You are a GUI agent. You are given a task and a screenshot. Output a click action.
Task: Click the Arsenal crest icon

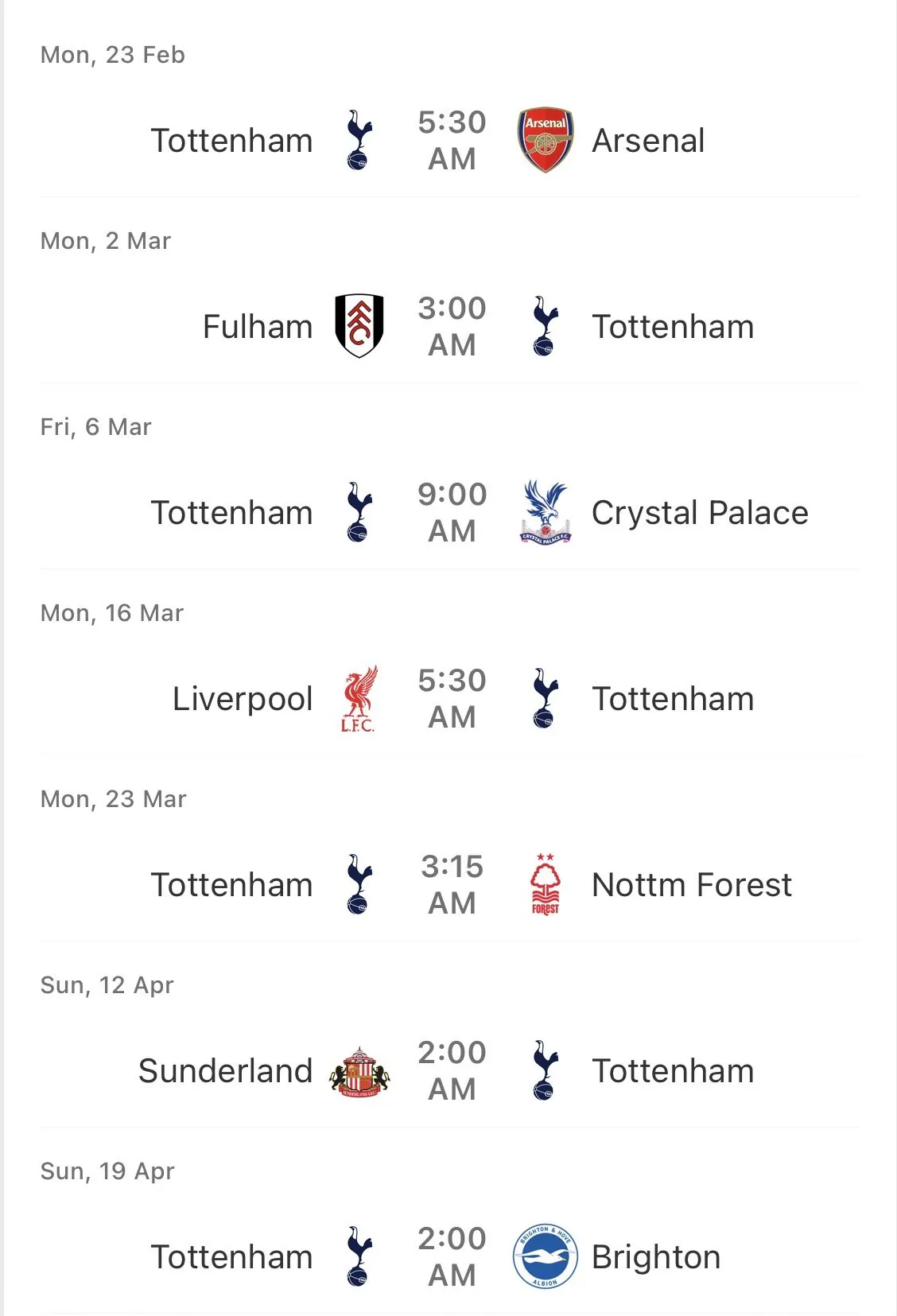(545, 140)
